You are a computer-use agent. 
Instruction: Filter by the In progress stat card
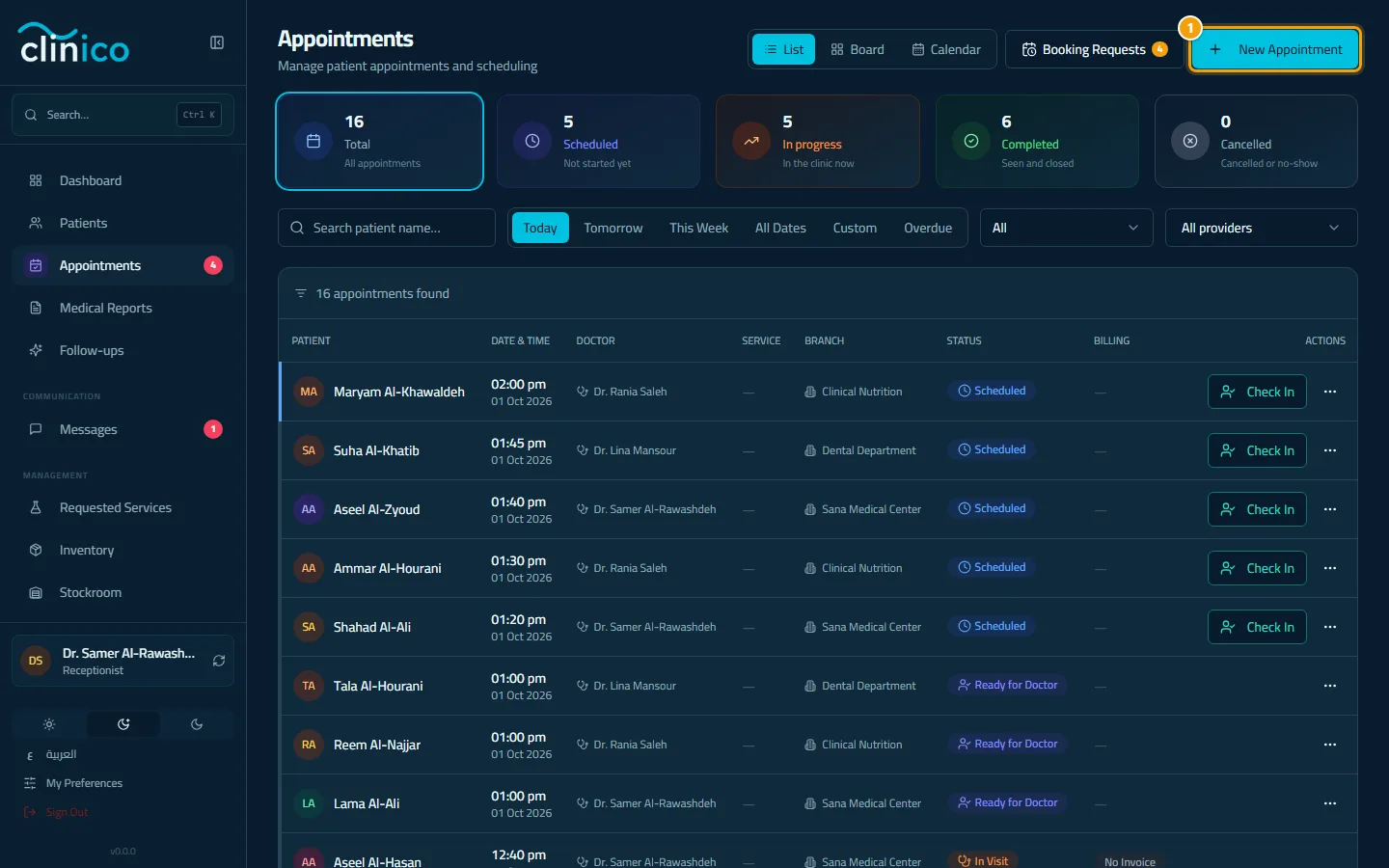pyautogui.click(x=818, y=141)
